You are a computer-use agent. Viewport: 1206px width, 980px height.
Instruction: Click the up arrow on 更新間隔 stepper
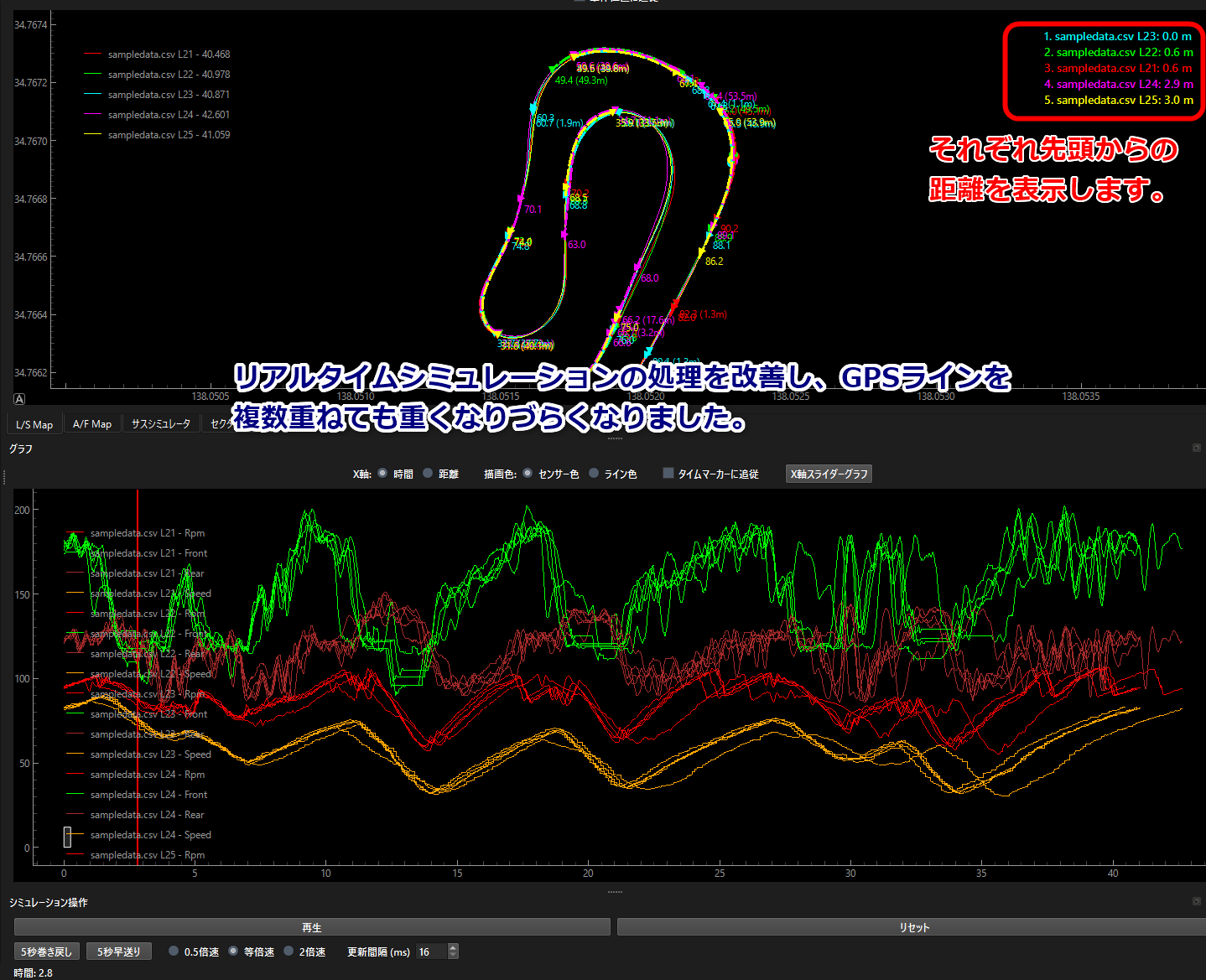(x=452, y=946)
